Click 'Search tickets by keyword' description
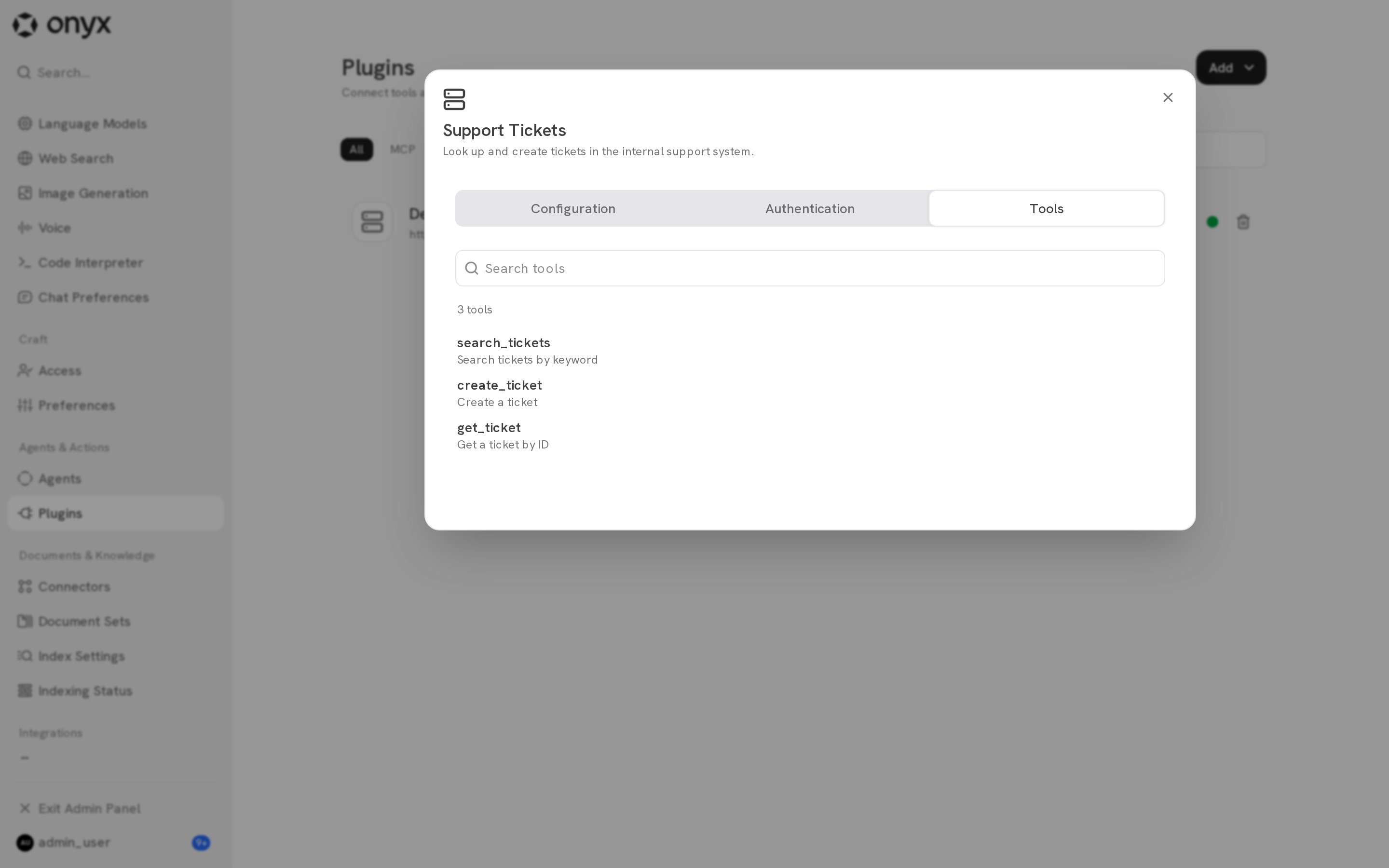This screenshot has height=868, width=1389. 528,360
